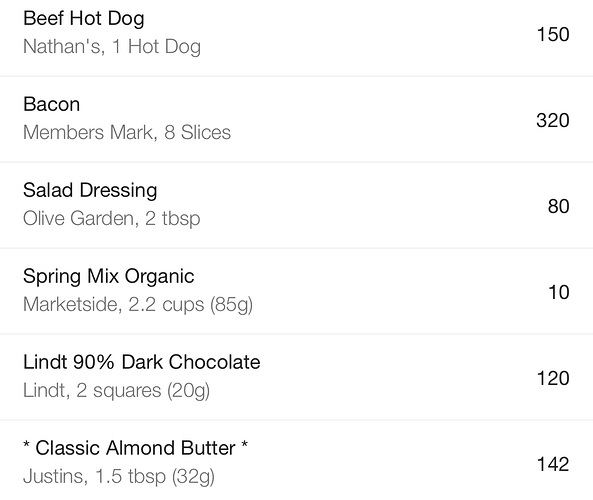The width and height of the screenshot is (593, 500).
Task: Click the 10 calorie value for Spring Mix
Action: [x=559, y=292]
